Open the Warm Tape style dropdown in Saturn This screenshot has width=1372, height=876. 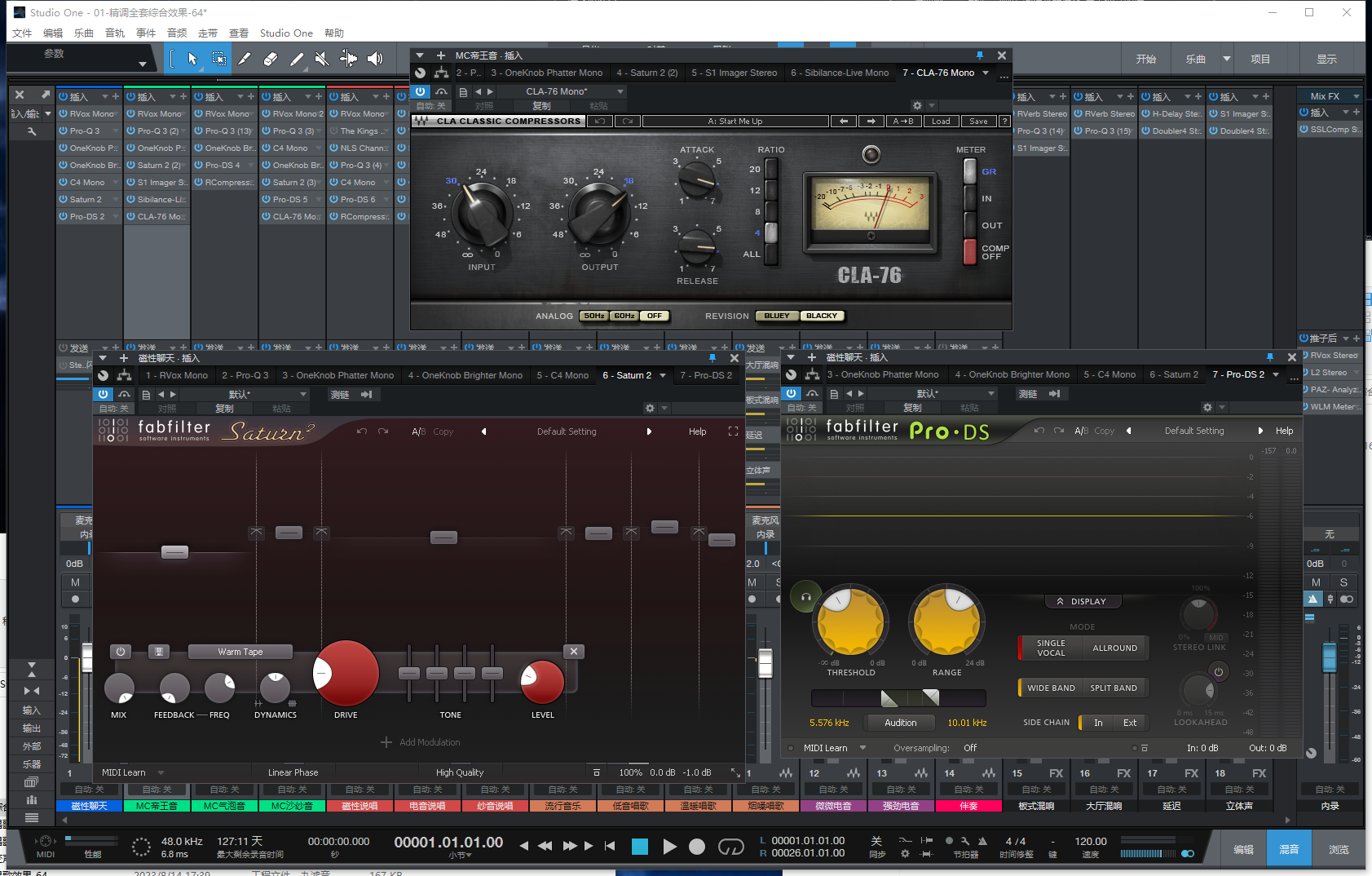pyautogui.click(x=240, y=652)
